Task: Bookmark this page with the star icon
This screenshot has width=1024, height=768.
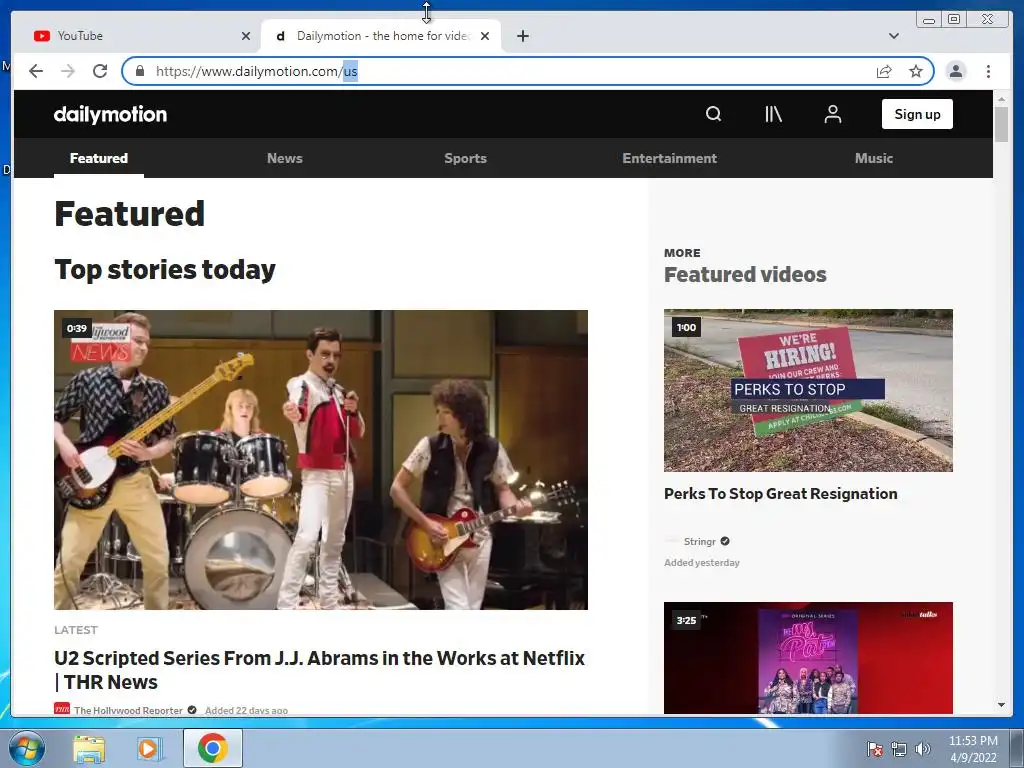Action: point(916,71)
